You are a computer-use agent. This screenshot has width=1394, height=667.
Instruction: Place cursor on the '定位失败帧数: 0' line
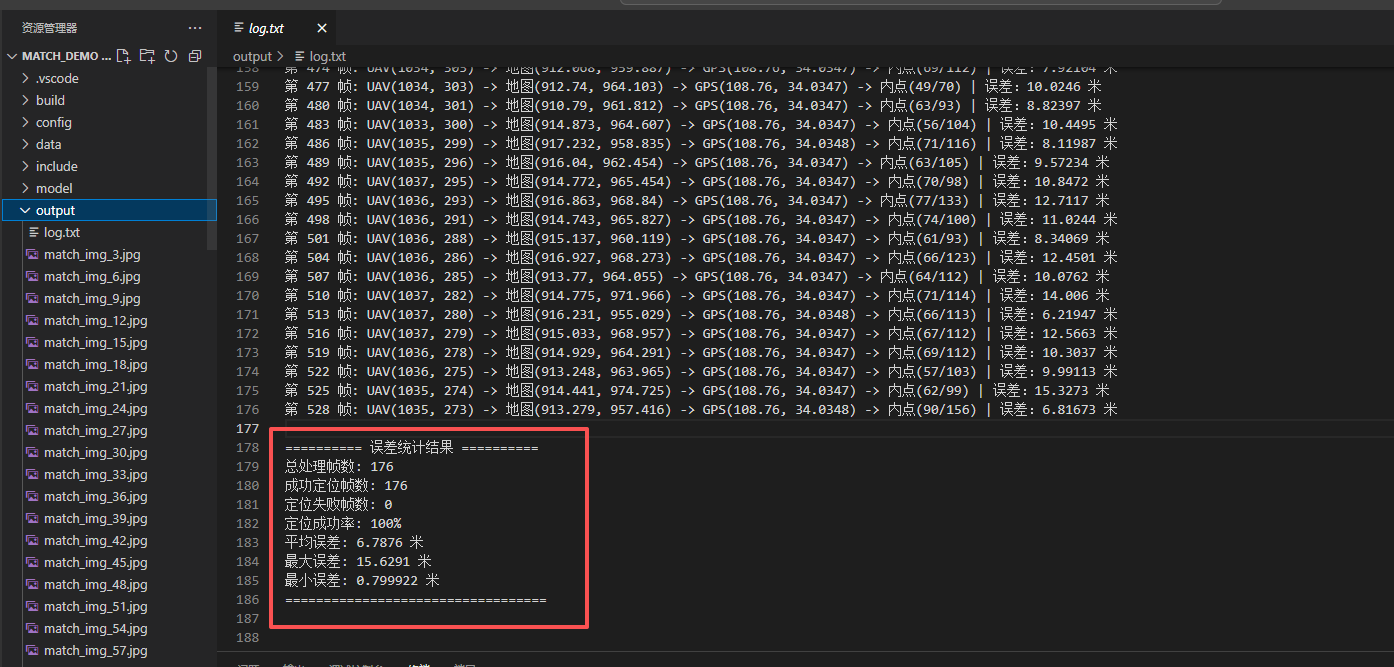pyautogui.click(x=339, y=504)
